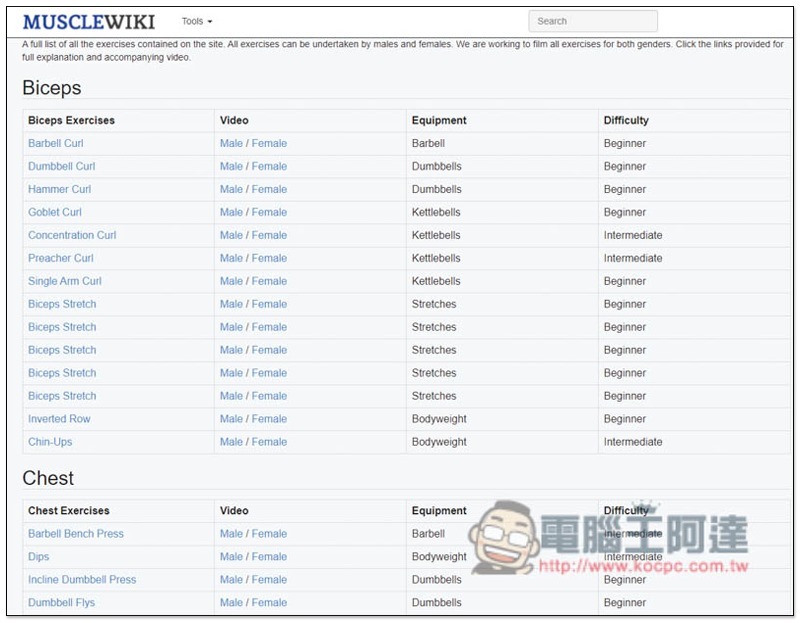
Task: Click the Chin-Ups exercise link
Action: click(50, 442)
